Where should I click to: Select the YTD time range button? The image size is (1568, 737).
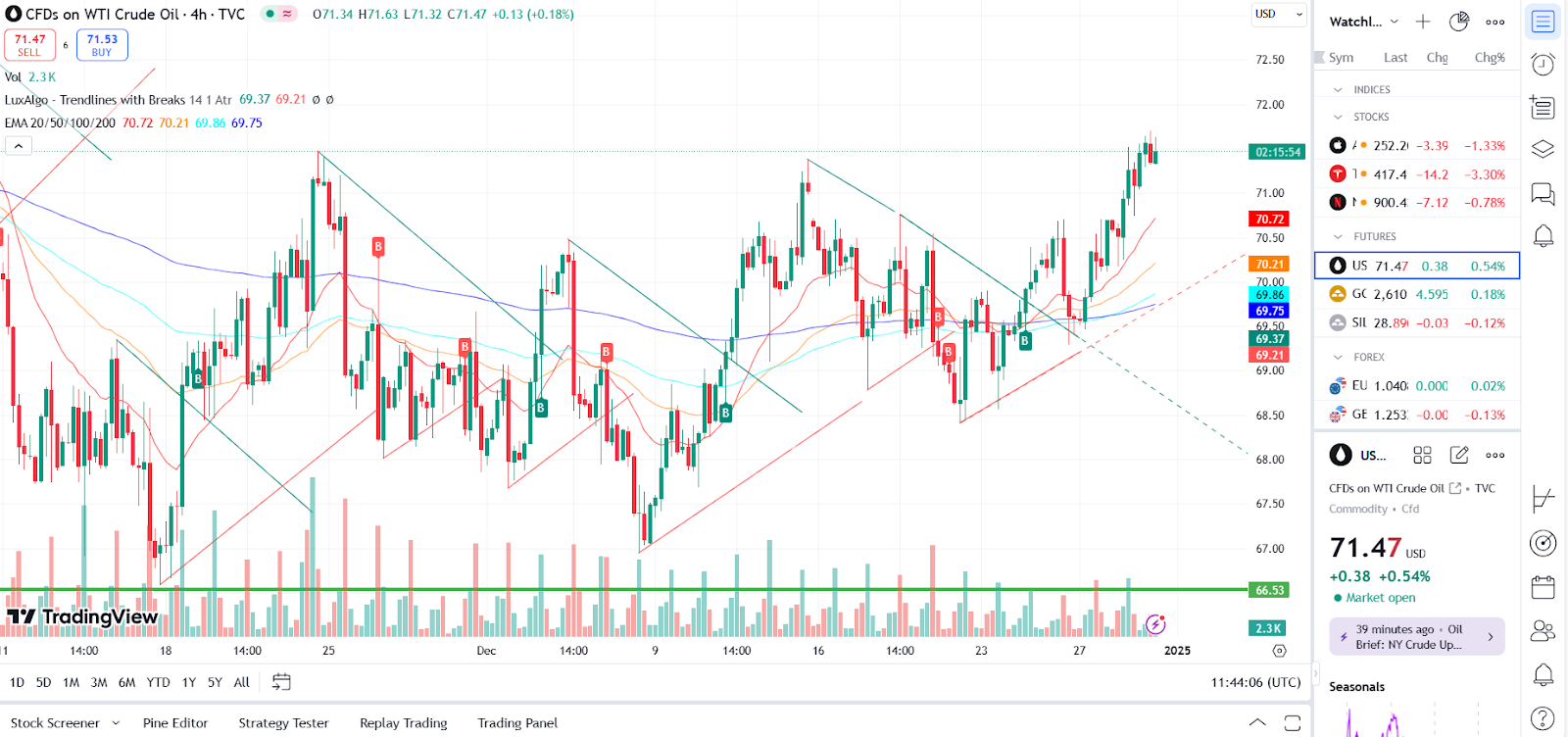click(158, 682)
